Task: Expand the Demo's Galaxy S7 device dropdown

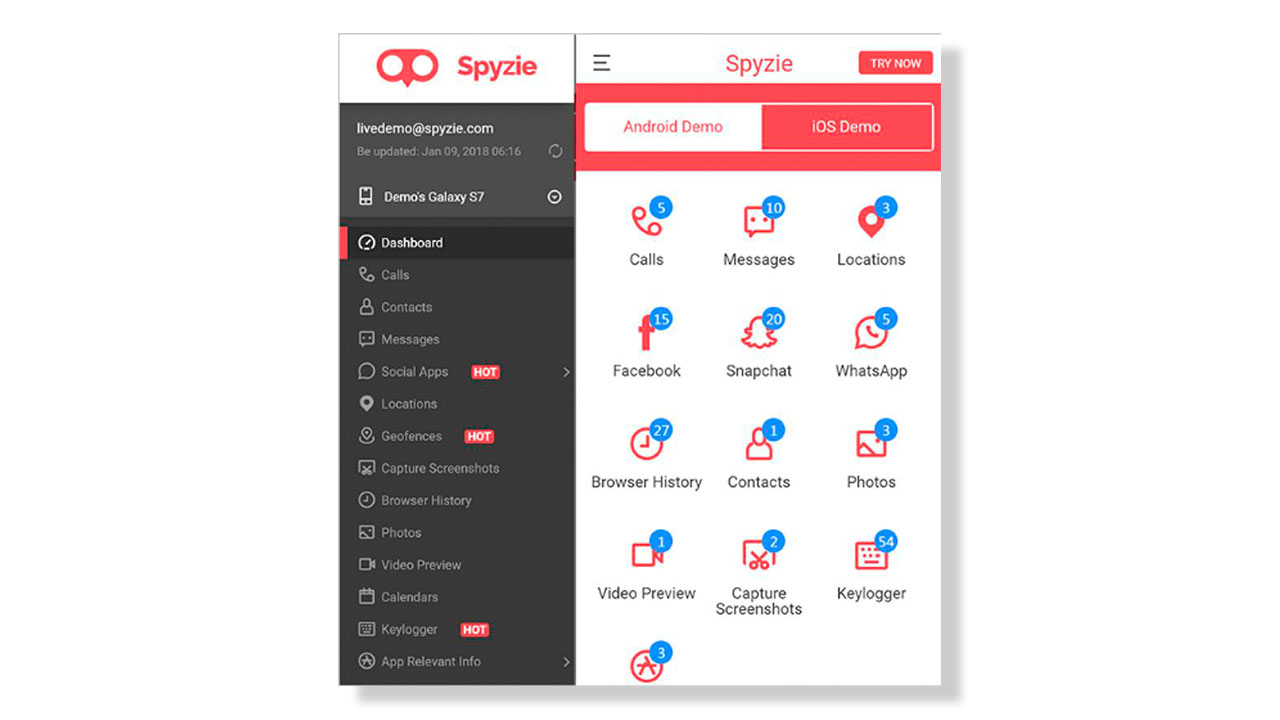Action: pos(555,197)
